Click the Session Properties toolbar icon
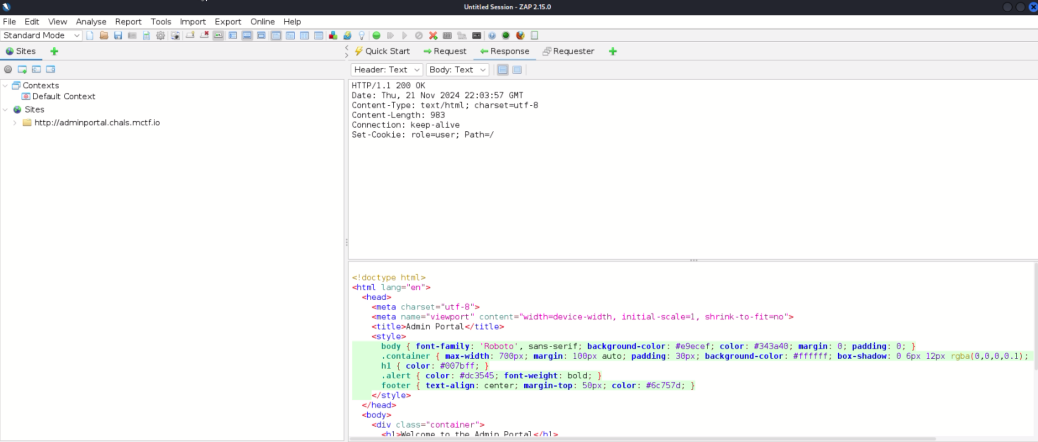Image resolution: width=1038 pixels, height=442 pixels. coord(146,36)
